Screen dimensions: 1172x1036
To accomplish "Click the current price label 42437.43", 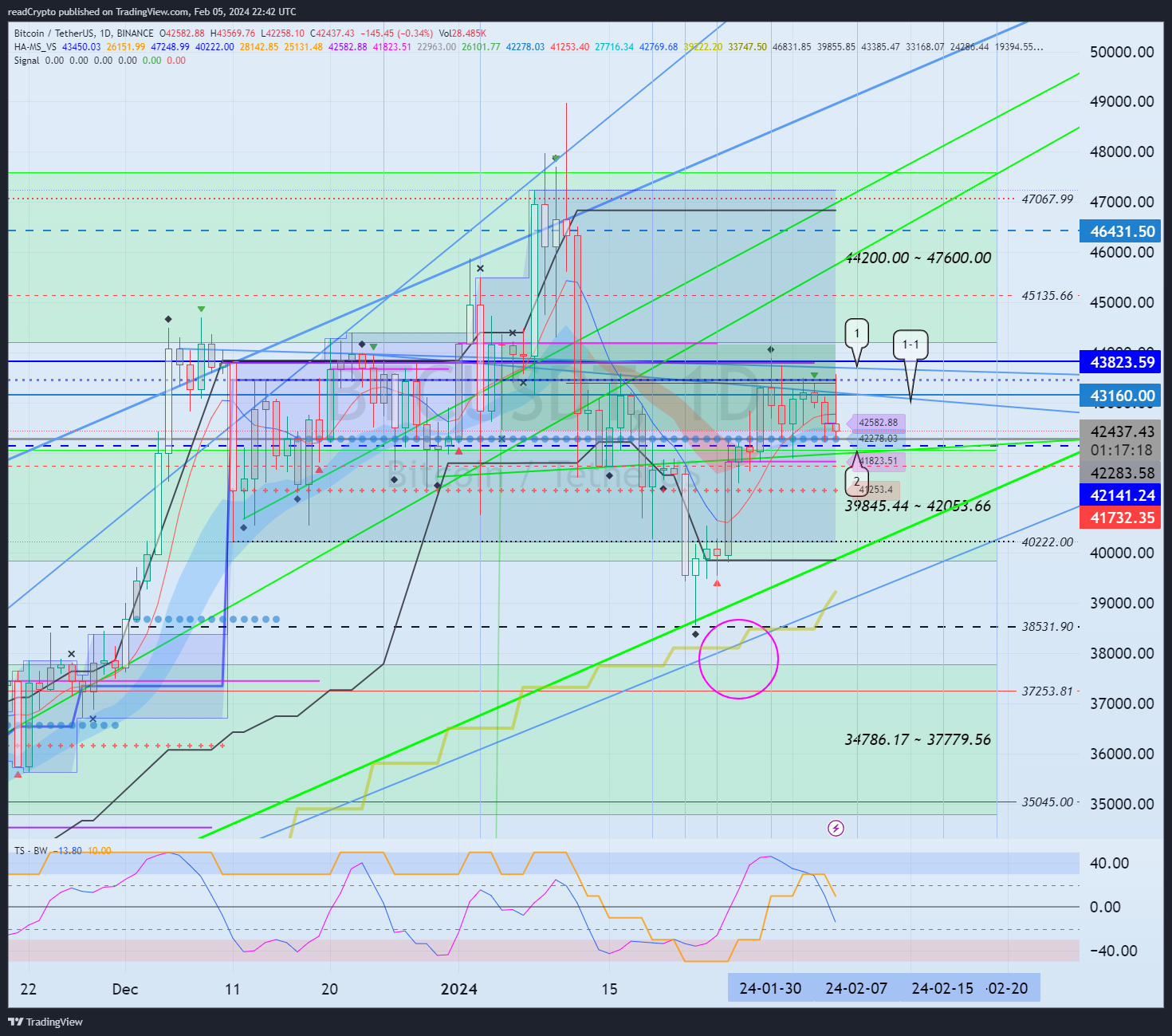I will pyautogui.click(x=1122, y=431).
